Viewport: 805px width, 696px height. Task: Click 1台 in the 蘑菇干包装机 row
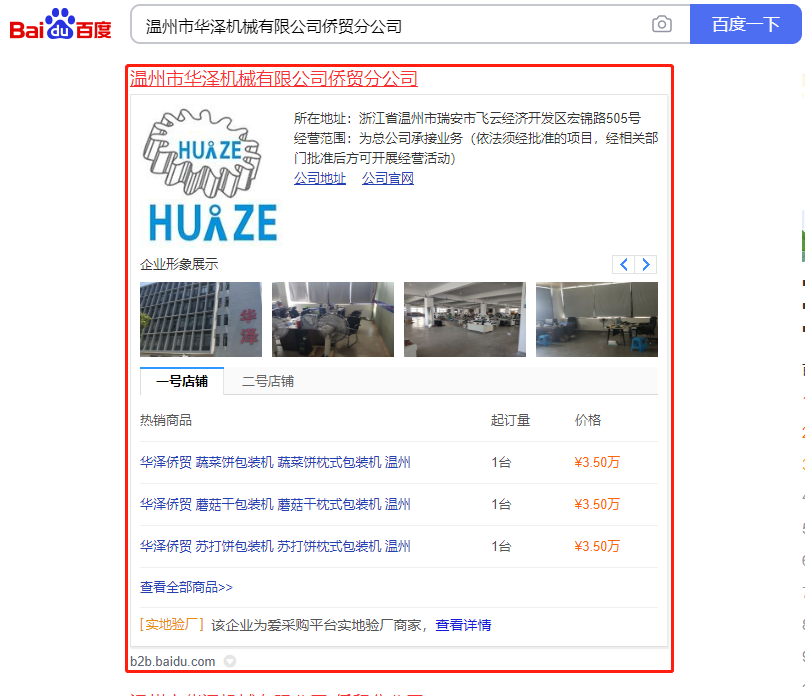pos(501,505)
